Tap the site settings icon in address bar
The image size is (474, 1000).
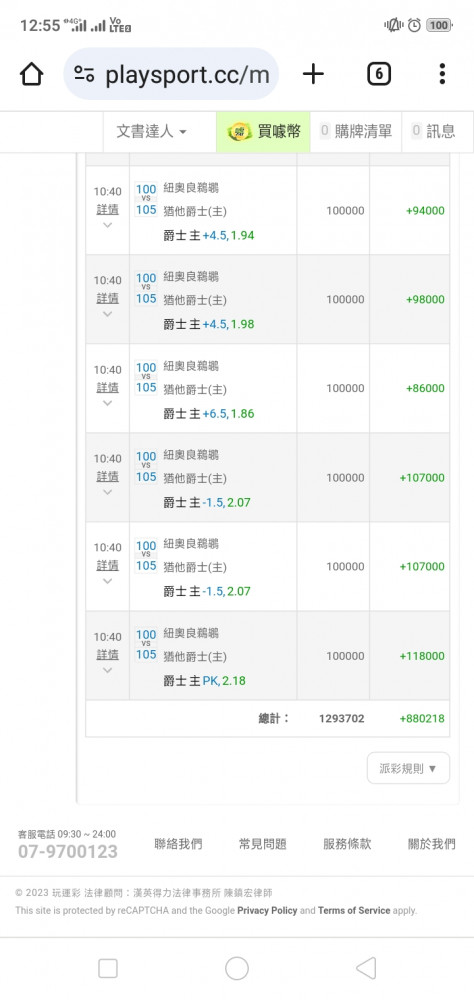click(x=84, y=75)
